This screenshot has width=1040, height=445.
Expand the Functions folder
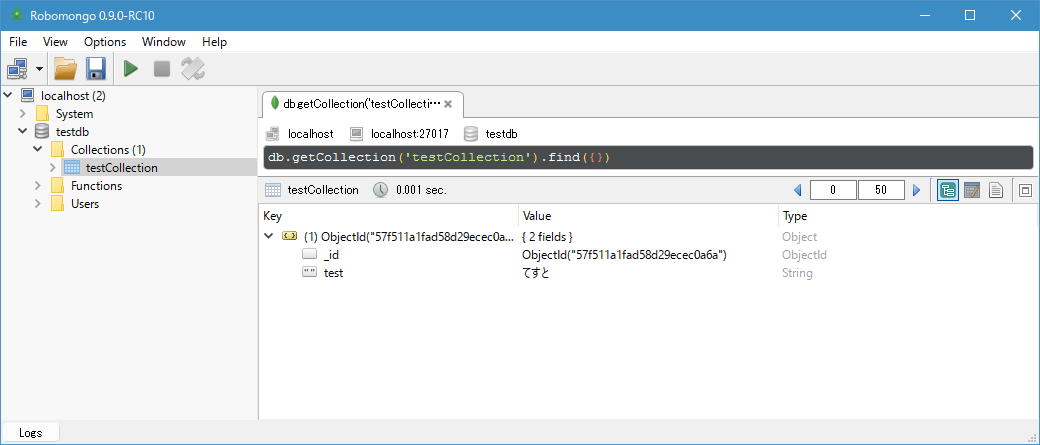(x=38, y=186)
